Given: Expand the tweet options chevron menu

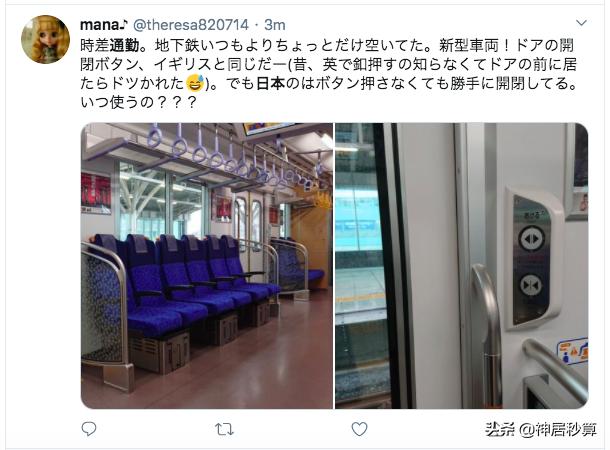Looking at the screenshot, I should 581,23.
